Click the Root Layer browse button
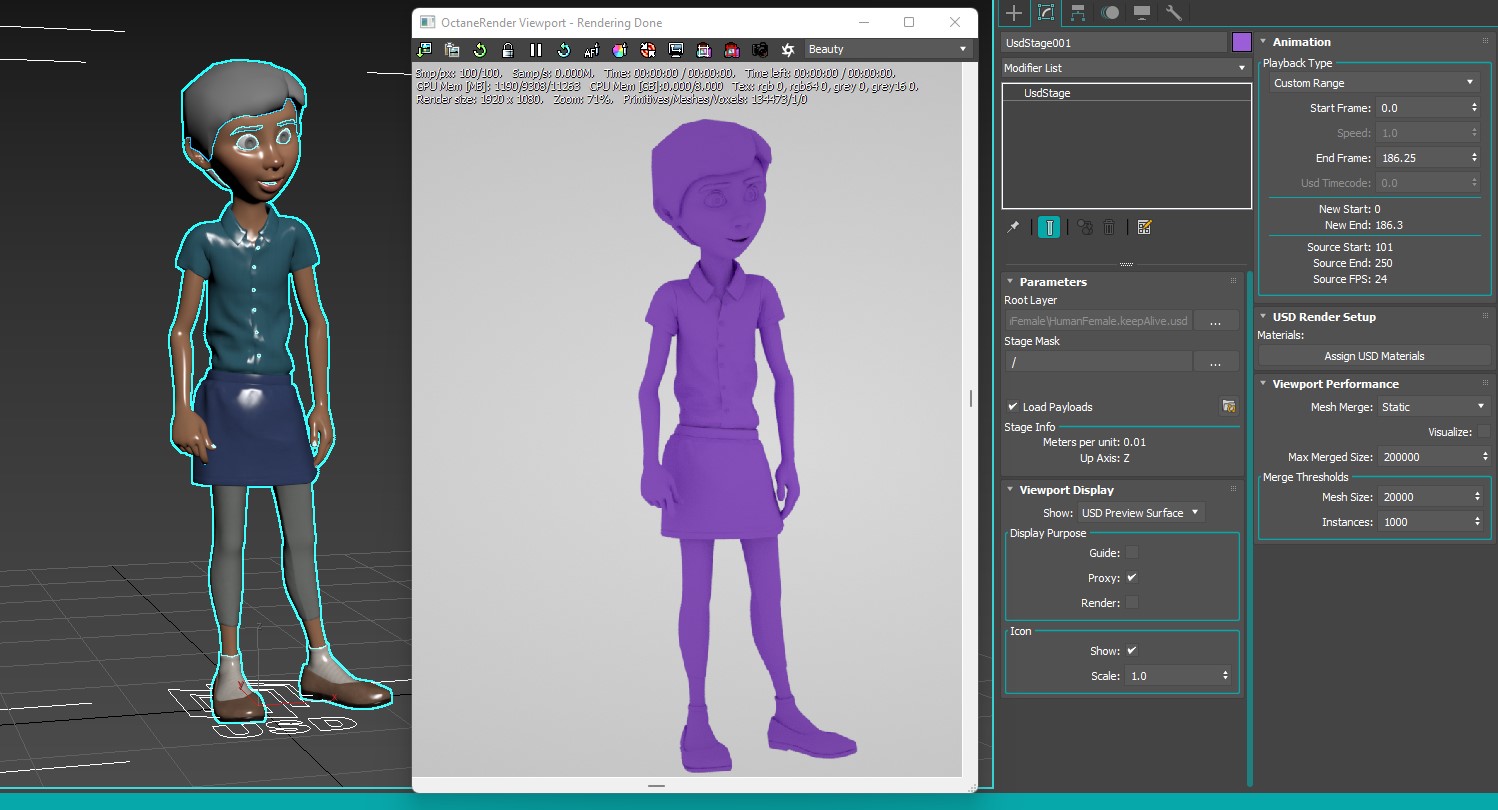Viewport: 1498px width, 810px height. pyautogui.click(x=1215, y=322)
